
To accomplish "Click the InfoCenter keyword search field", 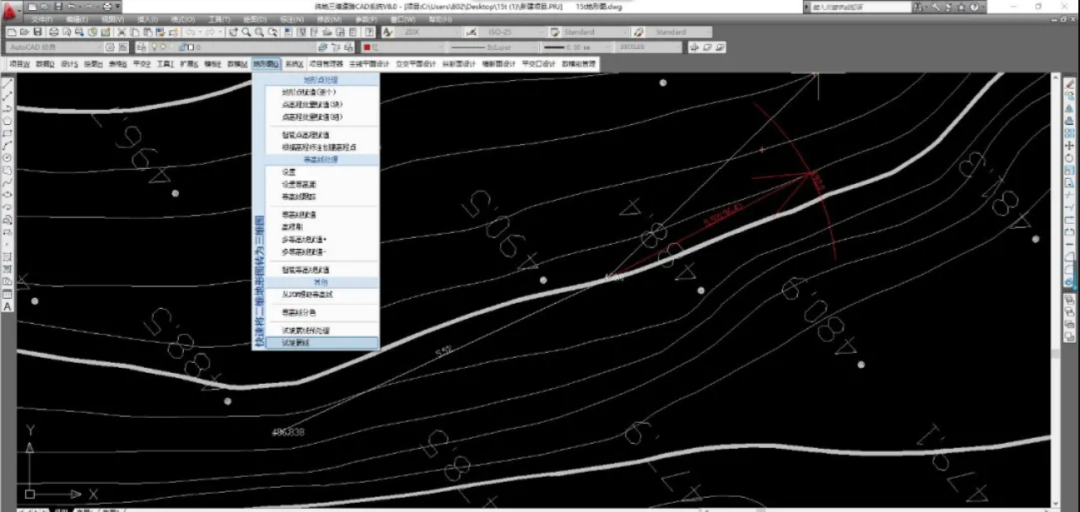I will coord(861,7).
